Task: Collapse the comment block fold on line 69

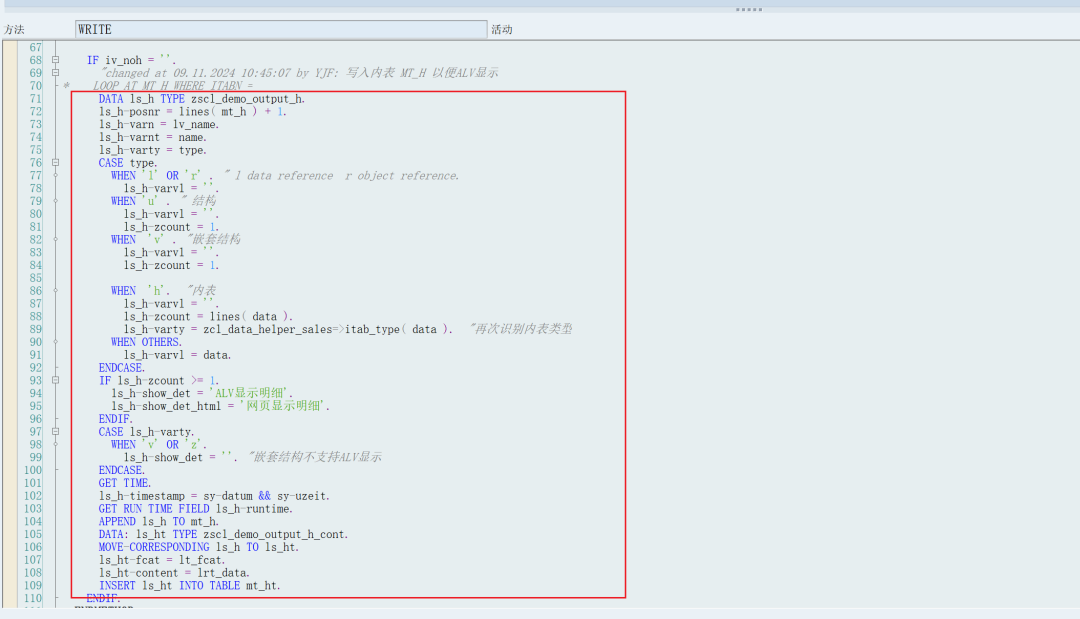Action: pos(56,72)
